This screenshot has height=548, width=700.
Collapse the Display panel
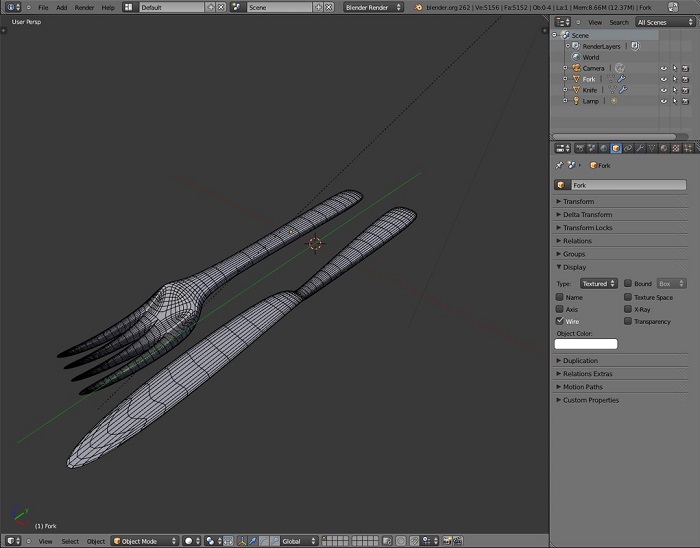(621, 267)
